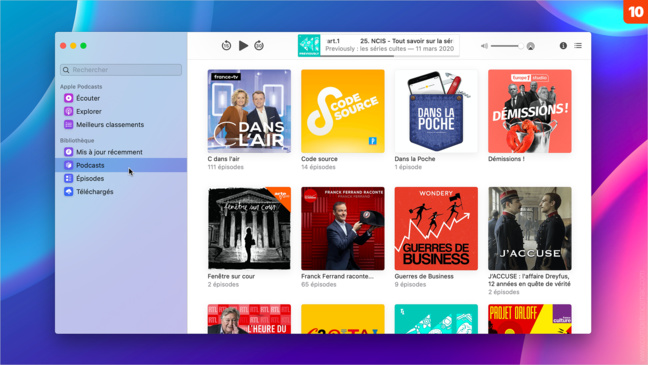Image resolution: width=648 pixels, height=365 pixels.
Task: Click the "Dans la Poche" title text
Action: (x=415, y=159)
